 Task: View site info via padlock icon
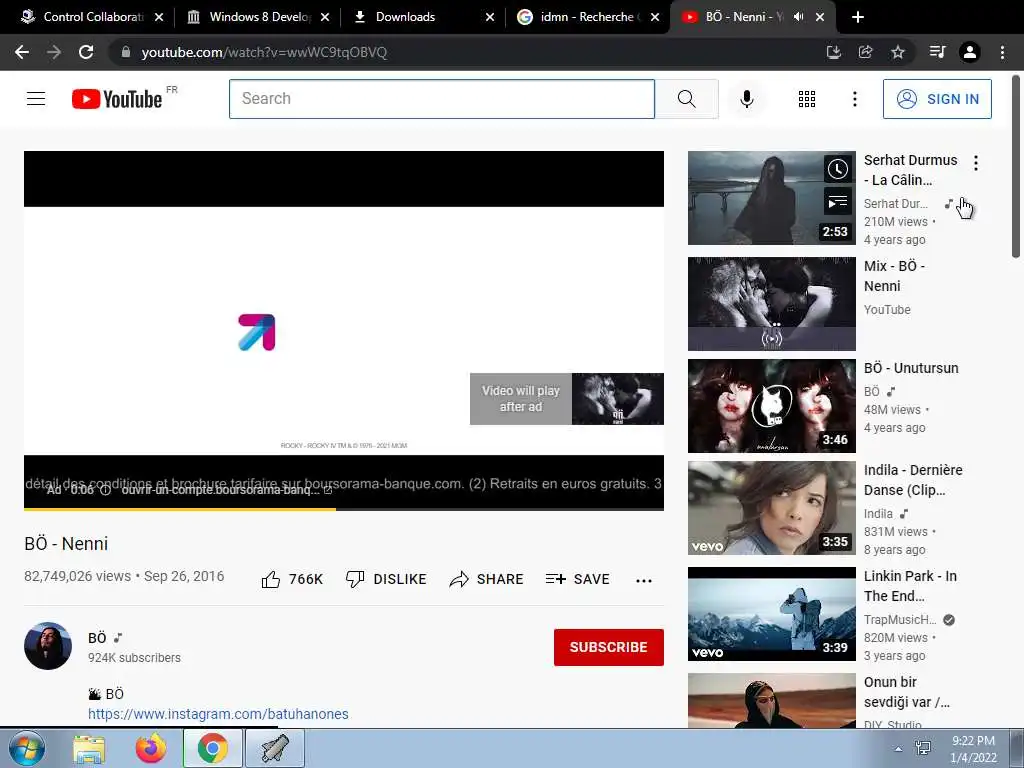point(125,52)
